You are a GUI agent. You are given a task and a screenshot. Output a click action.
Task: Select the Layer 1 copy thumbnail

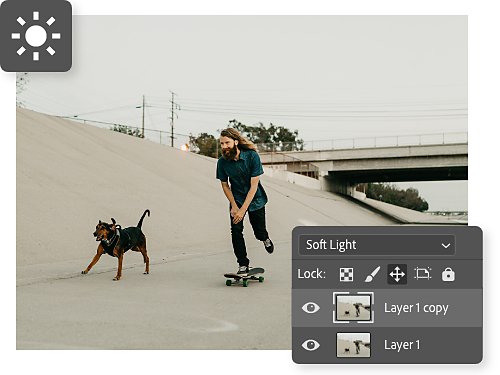353,308
